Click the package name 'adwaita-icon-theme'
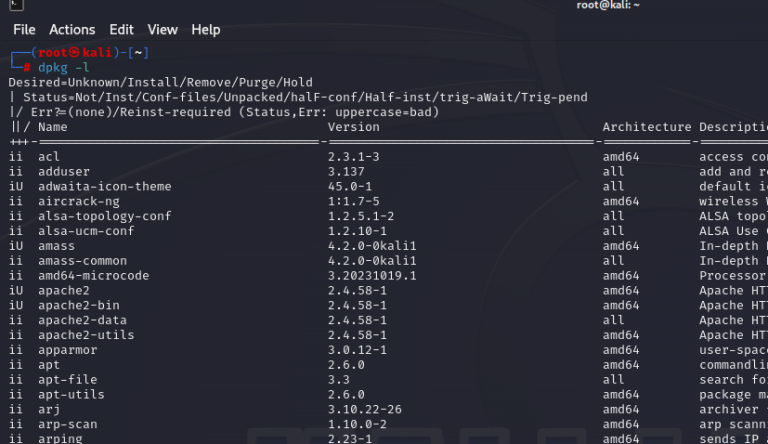 105,186
